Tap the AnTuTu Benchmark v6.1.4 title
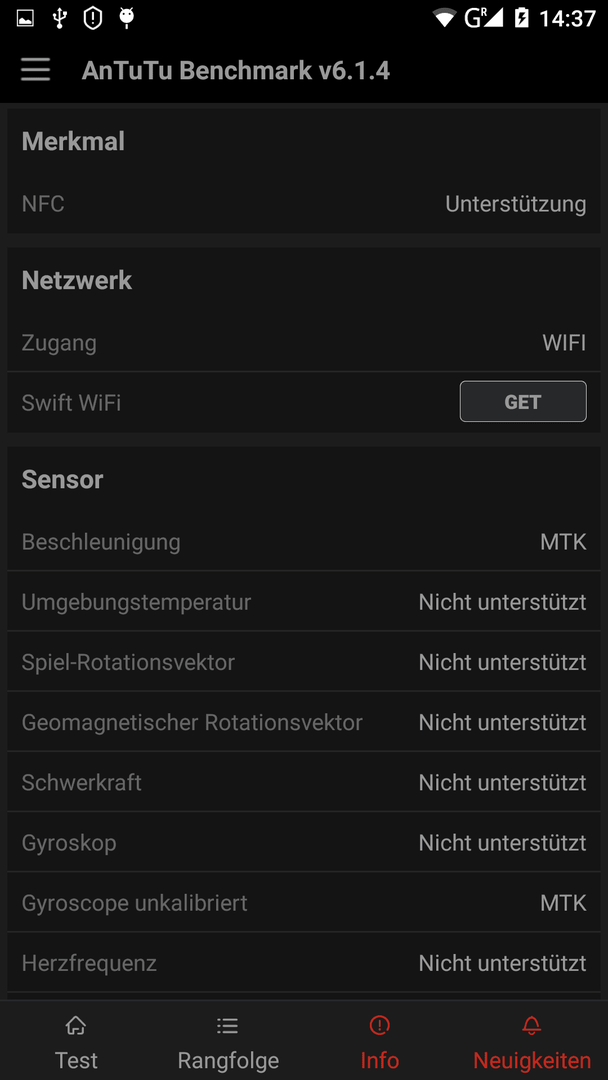 [235, 70]
